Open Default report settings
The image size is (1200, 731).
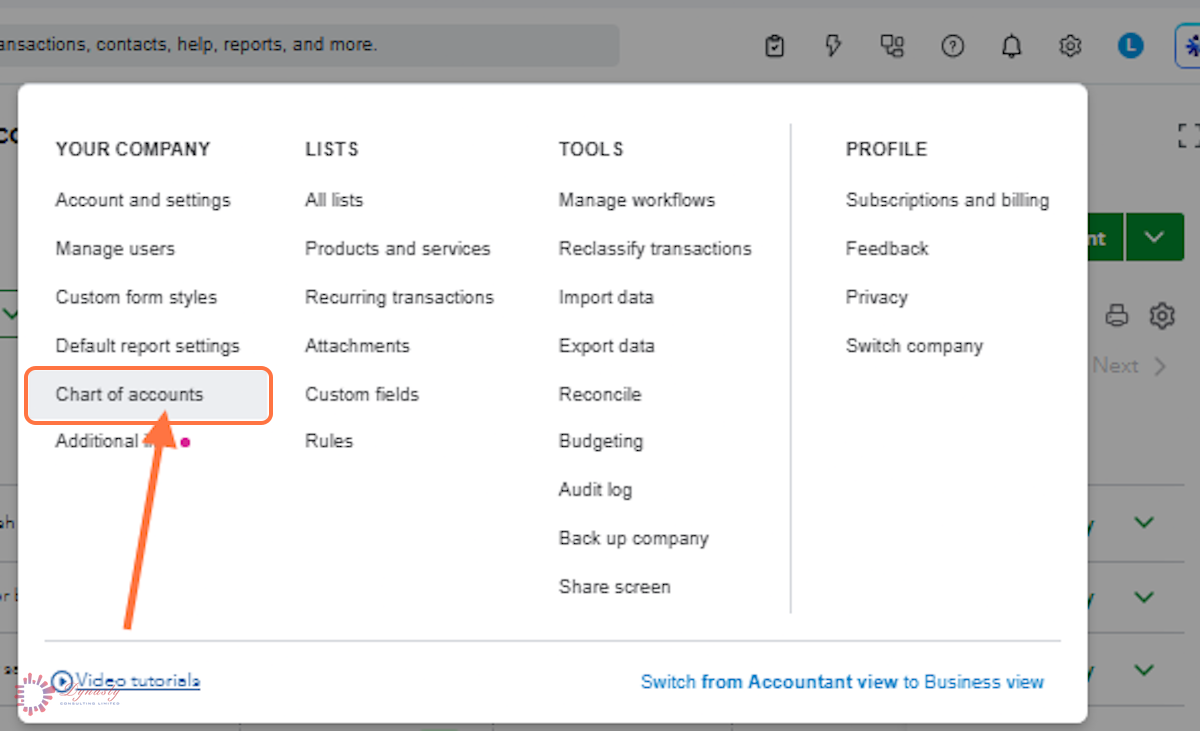coord(148,346)
